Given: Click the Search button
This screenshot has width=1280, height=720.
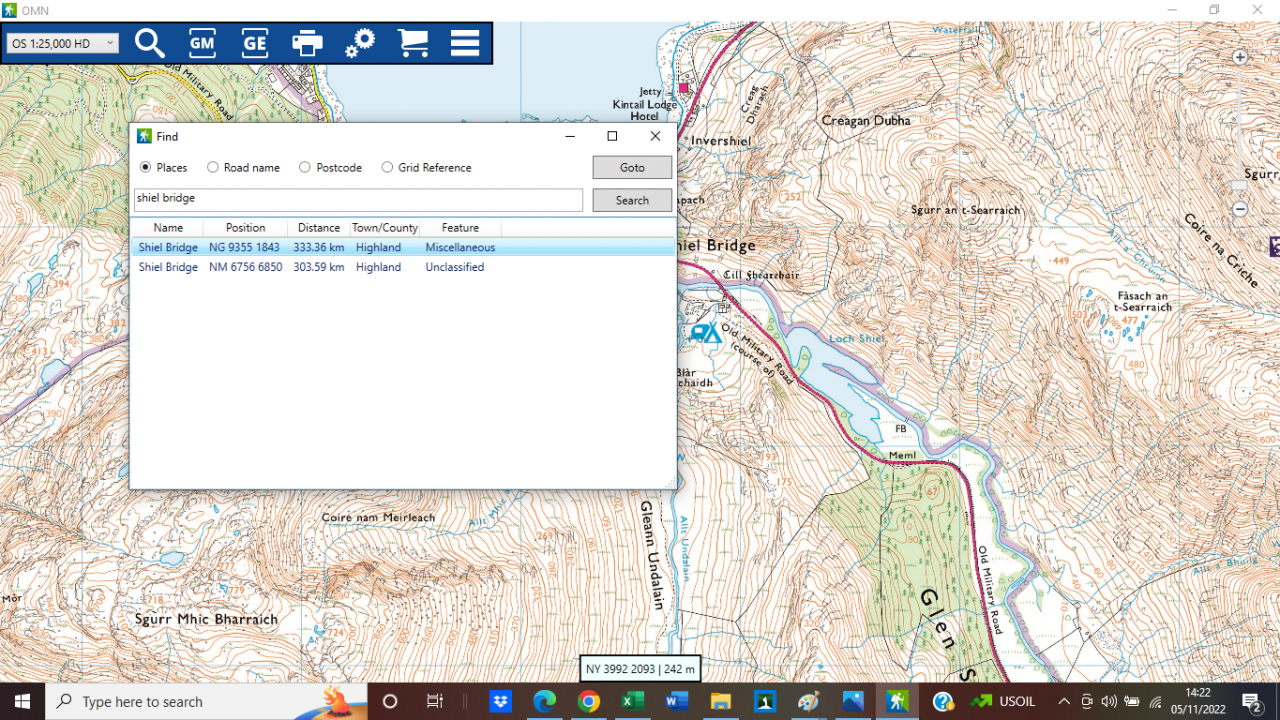Looking at the screenshot, I should (x=632, y=200).
